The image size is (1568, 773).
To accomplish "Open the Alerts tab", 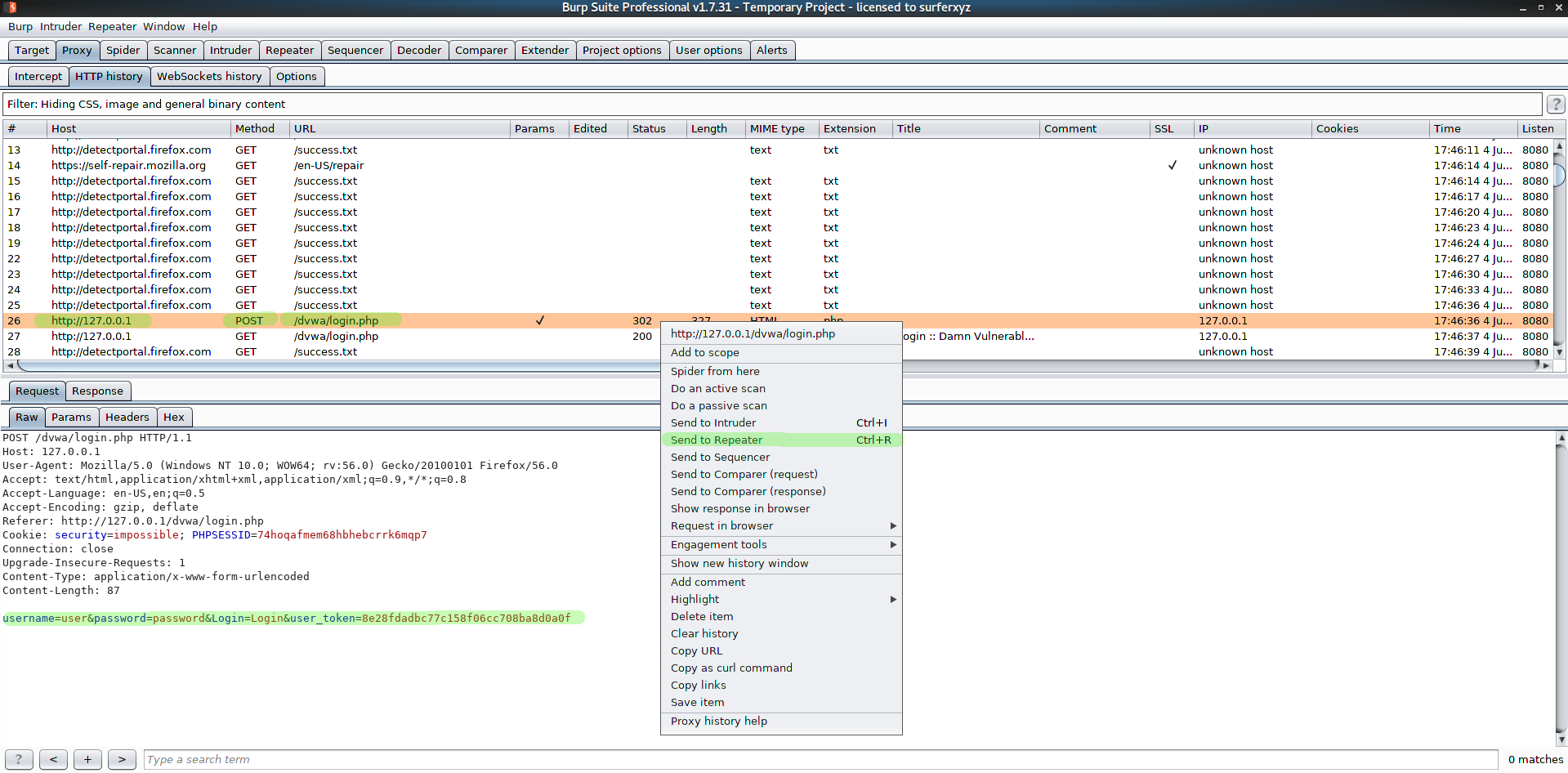I will click(x=772, y=50).
